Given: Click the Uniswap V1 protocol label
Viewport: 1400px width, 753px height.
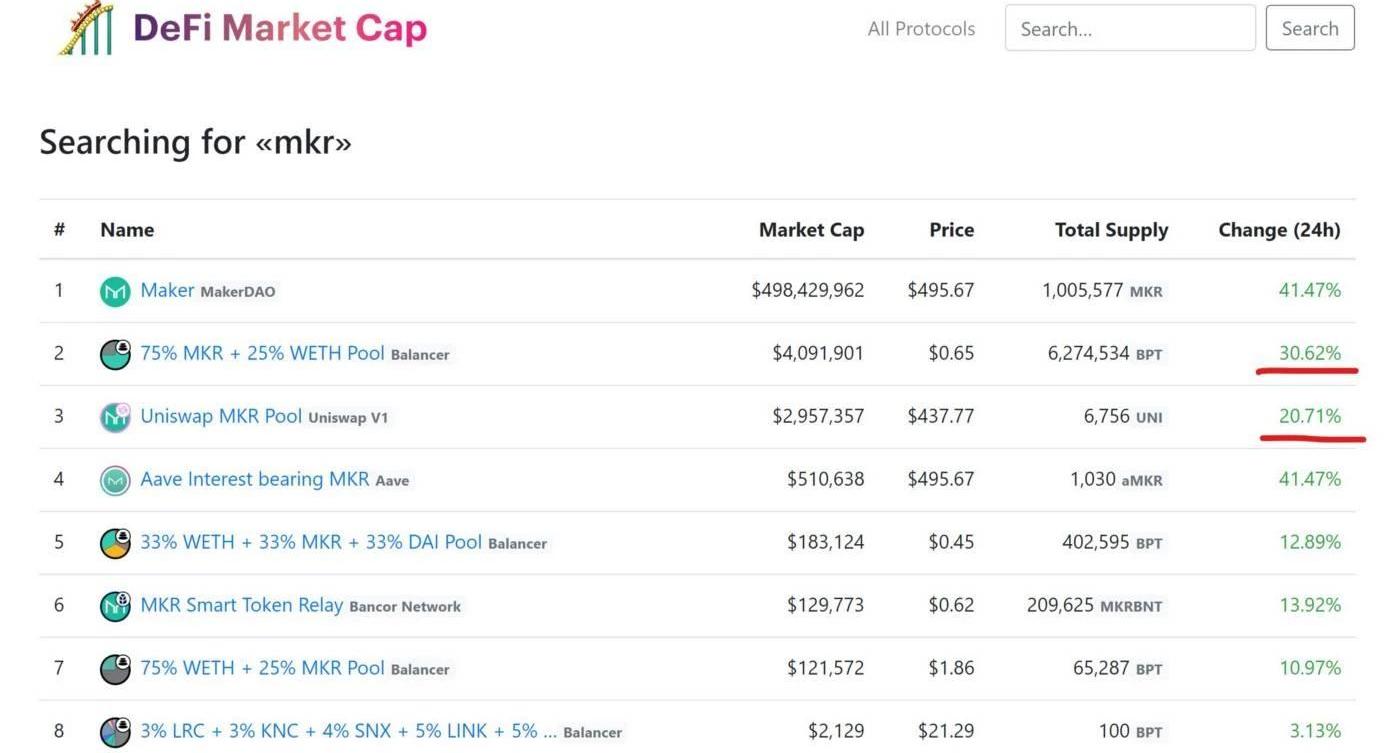Looking at the screenshot, I should [x=348, y=418].
